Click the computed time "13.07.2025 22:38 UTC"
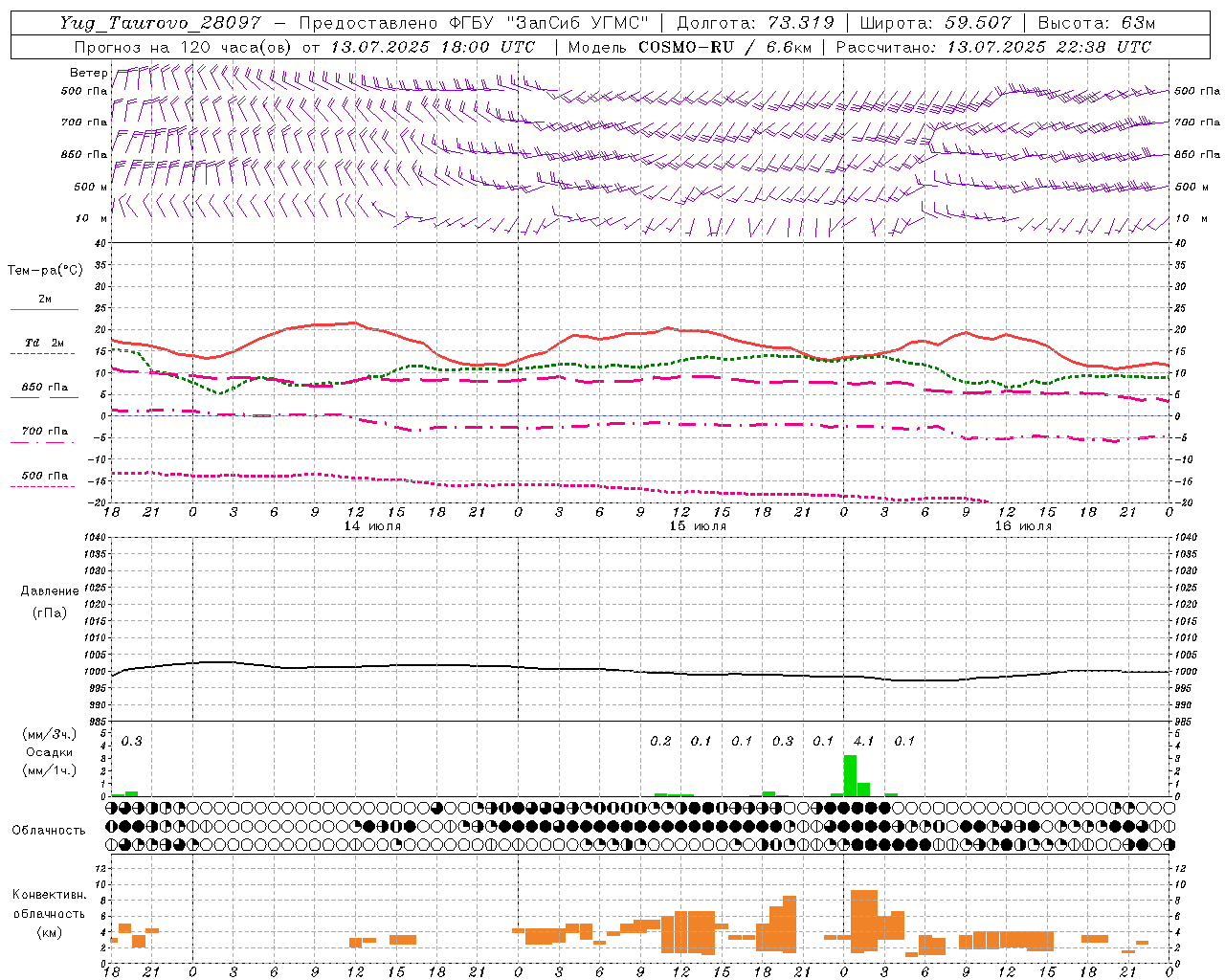This screenshot has height=980, width=1225. pos(1049,47)
